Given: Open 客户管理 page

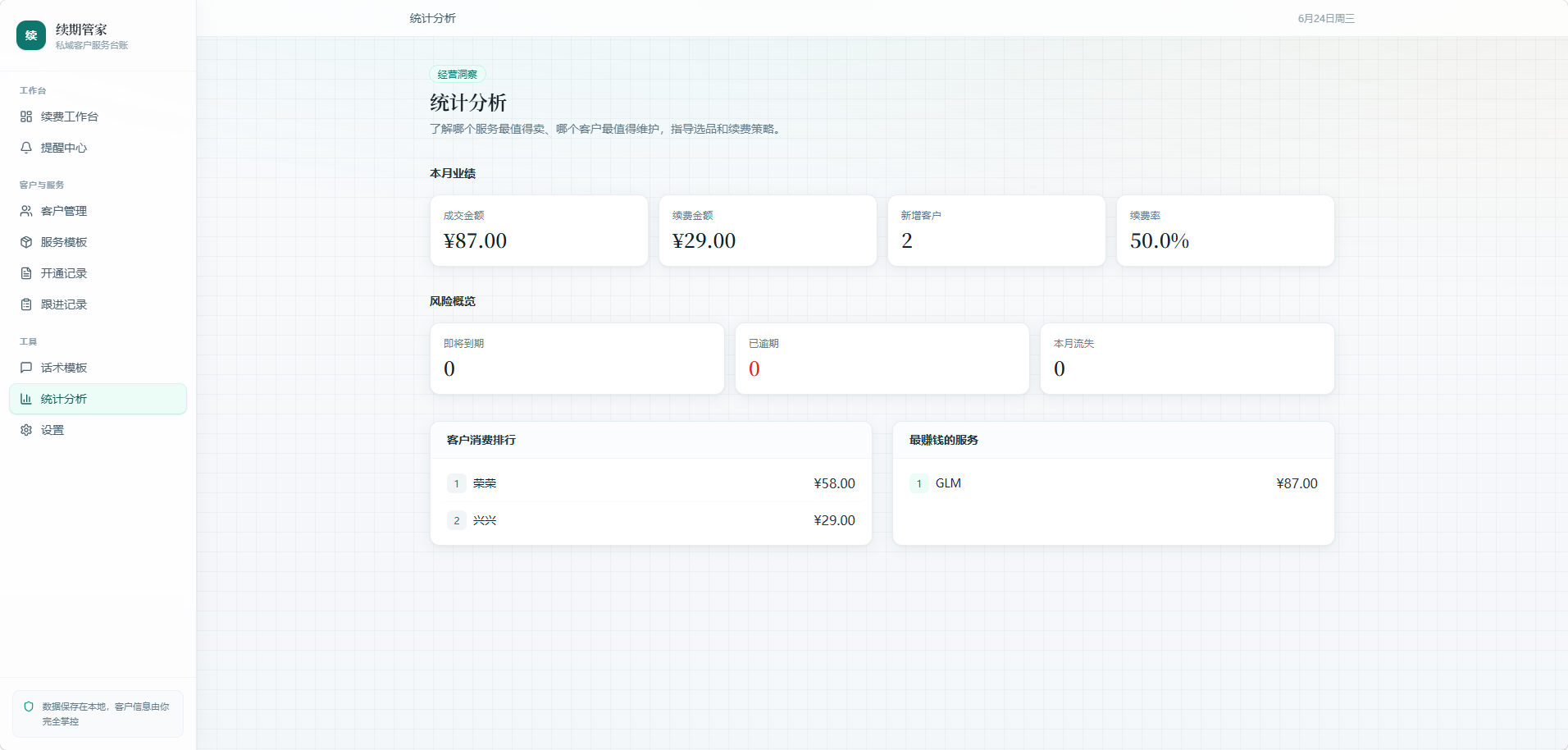Looking at the screenshot, I should point(98,211).
